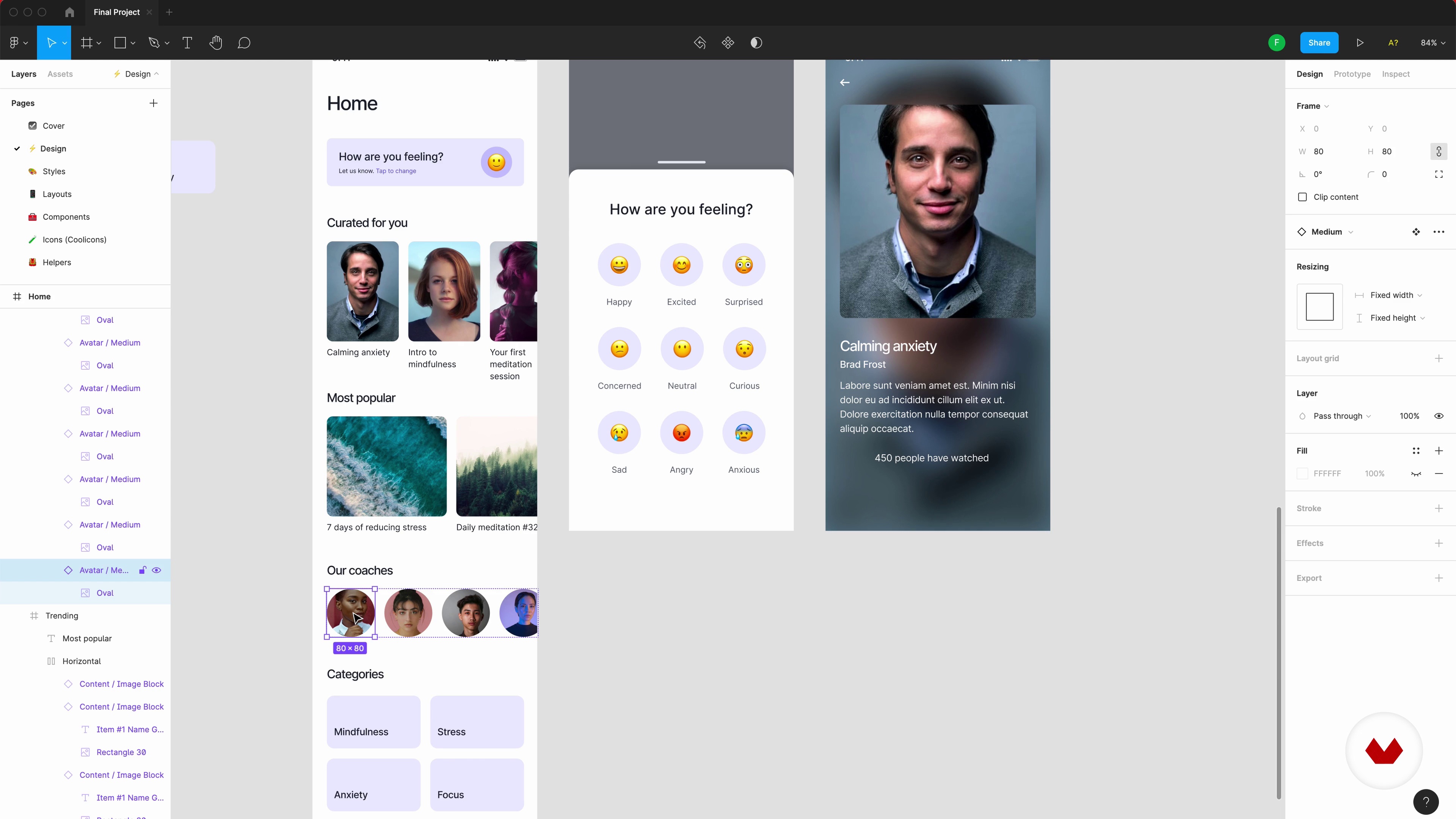The width and height of the screenshot is (1456, 819).
Task: Add a new page with plus icon
Action: [153, 103]
